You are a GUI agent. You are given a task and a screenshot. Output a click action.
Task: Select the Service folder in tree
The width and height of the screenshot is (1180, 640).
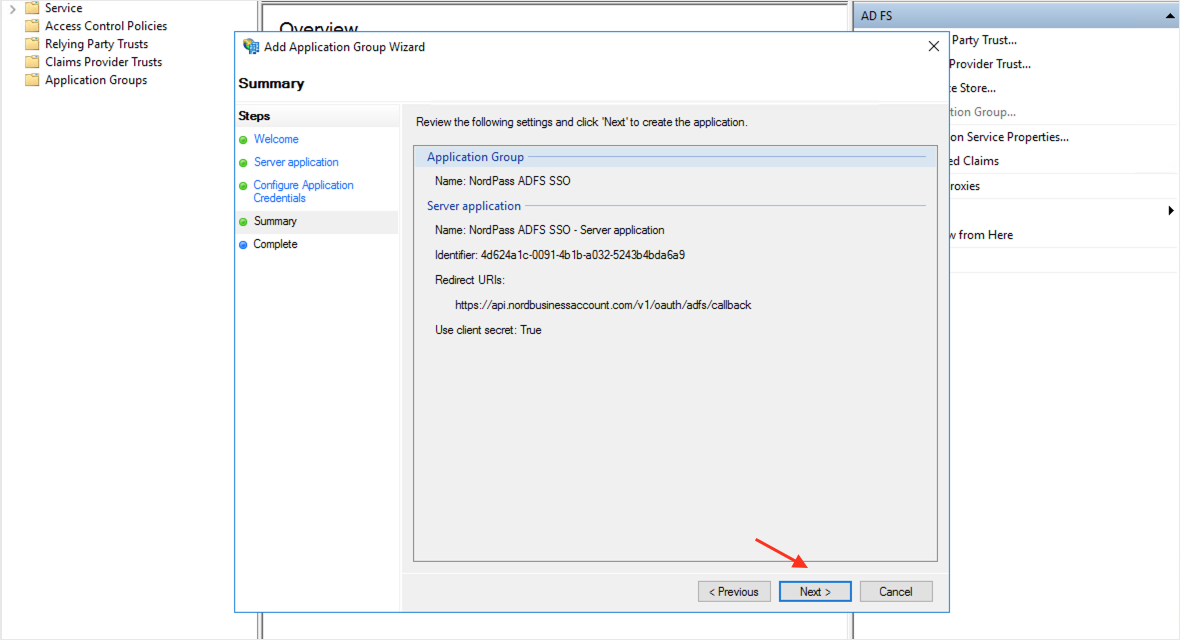click(x=63, y=8)
